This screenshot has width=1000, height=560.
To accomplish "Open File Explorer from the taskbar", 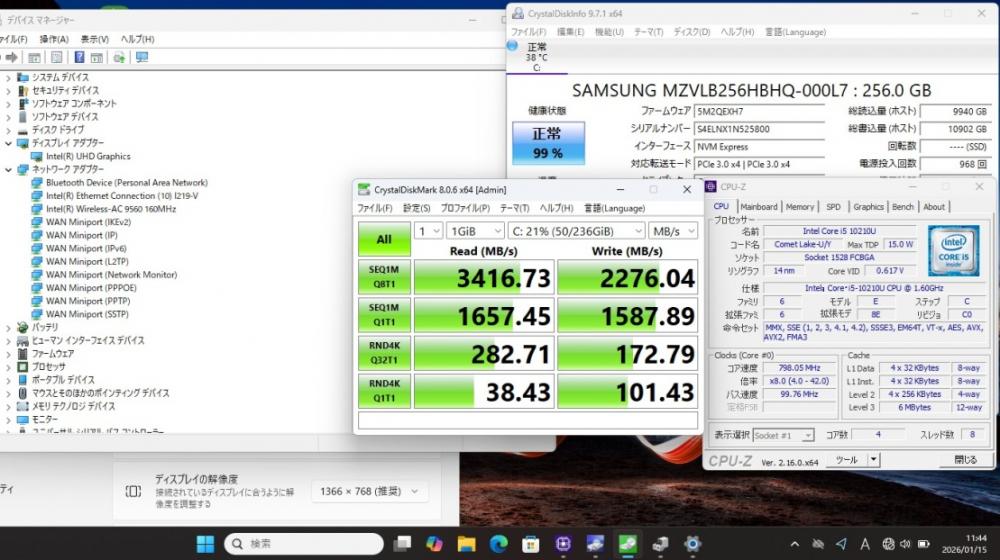I will click(x=466, y=544).
